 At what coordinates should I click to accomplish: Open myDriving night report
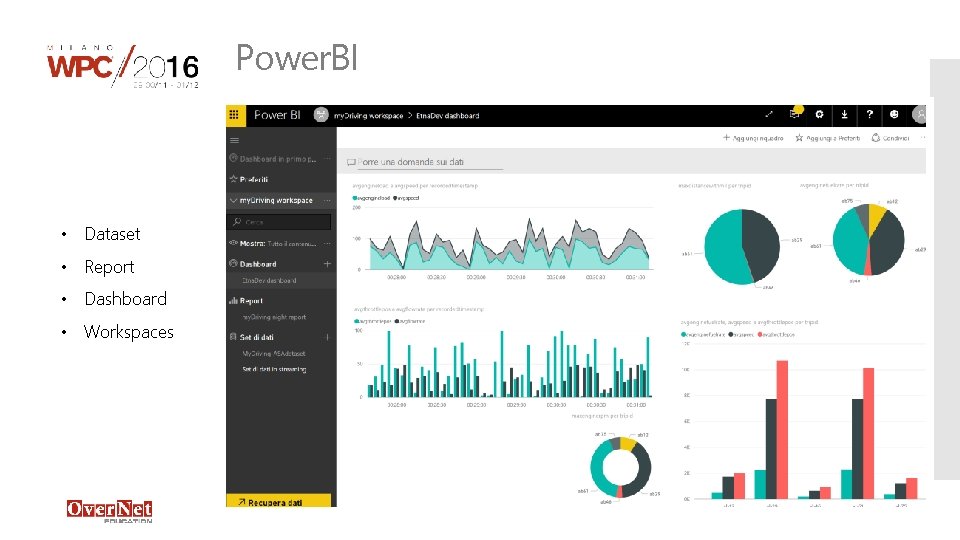(x=274, y=317)
